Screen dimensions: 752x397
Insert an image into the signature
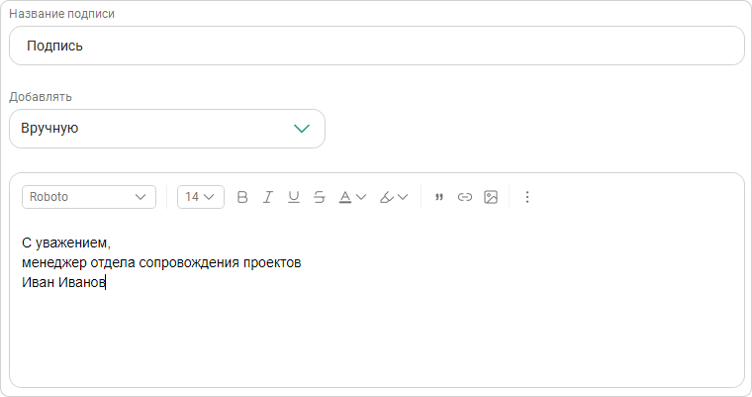click(x=491, y=197)
